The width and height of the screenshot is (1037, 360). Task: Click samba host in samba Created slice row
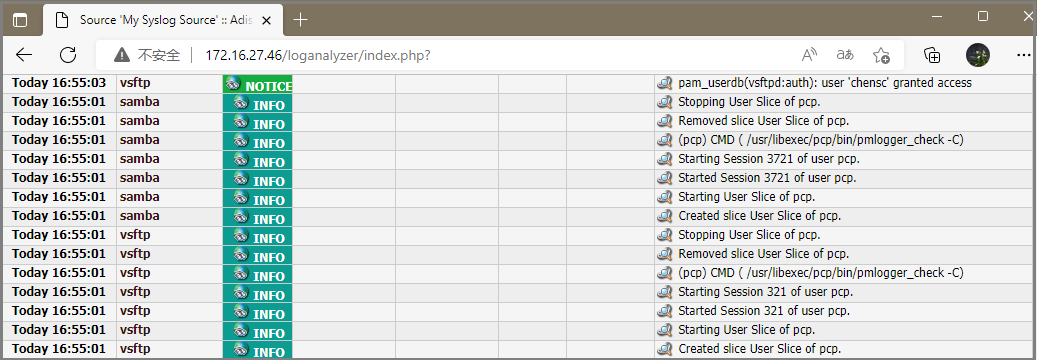[x=140, y=216]
